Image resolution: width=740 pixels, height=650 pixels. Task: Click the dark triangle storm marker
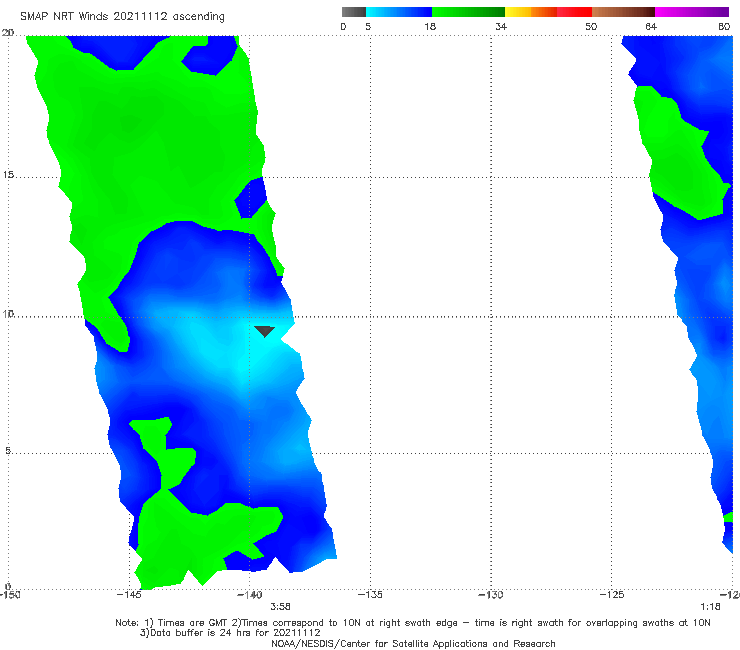point(264,331)
